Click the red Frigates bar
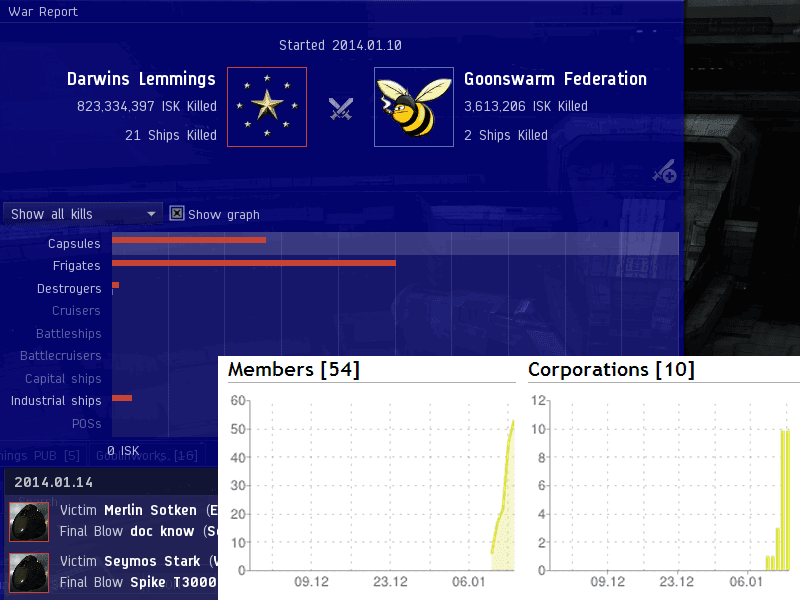 (x=254, y=263)
